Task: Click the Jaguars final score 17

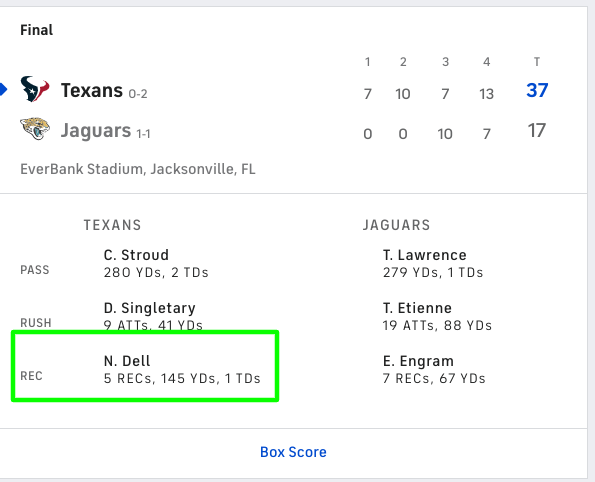Action: pos(537,131)
